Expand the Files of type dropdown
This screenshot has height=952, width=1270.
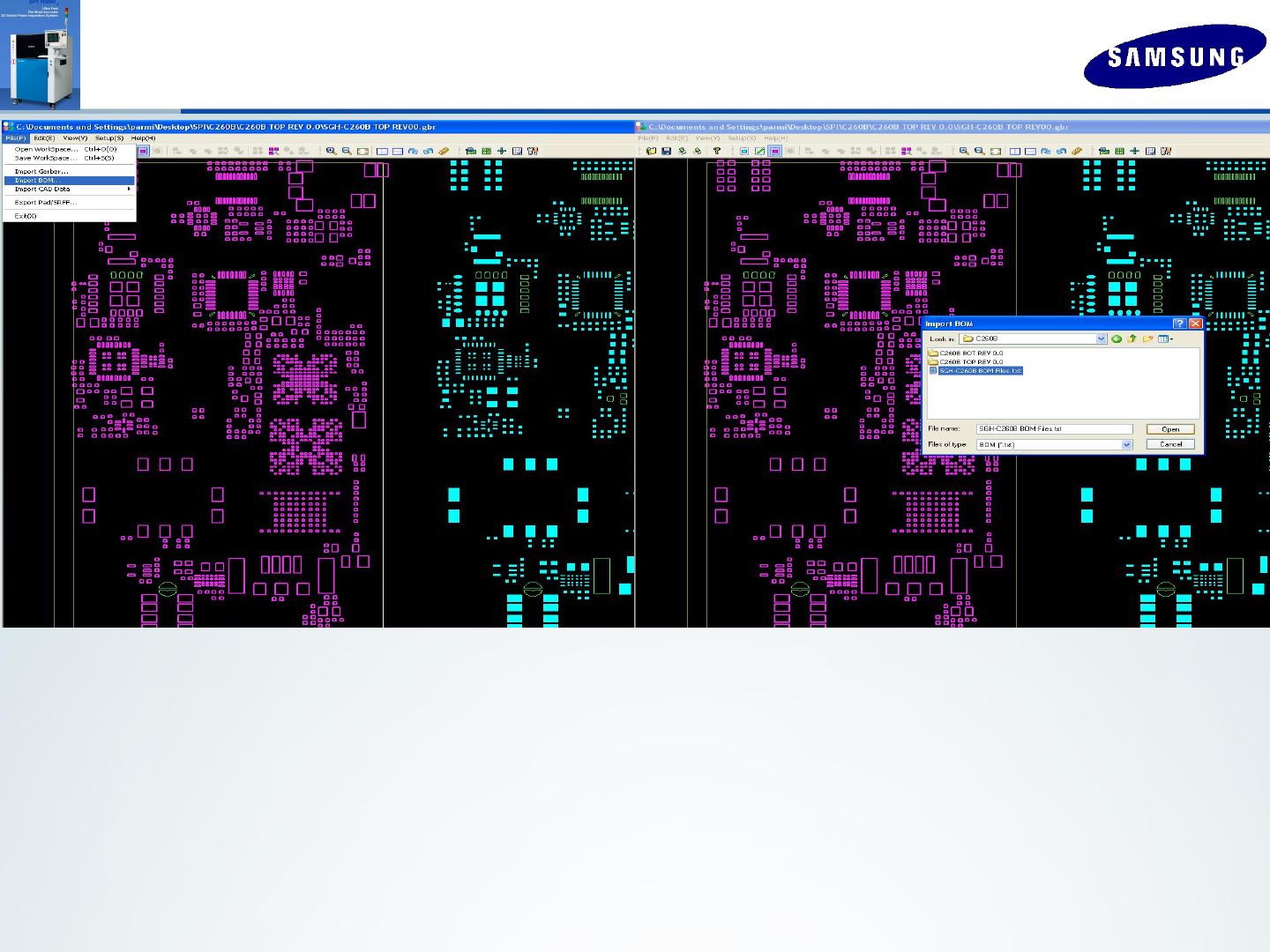(1126, 444)
